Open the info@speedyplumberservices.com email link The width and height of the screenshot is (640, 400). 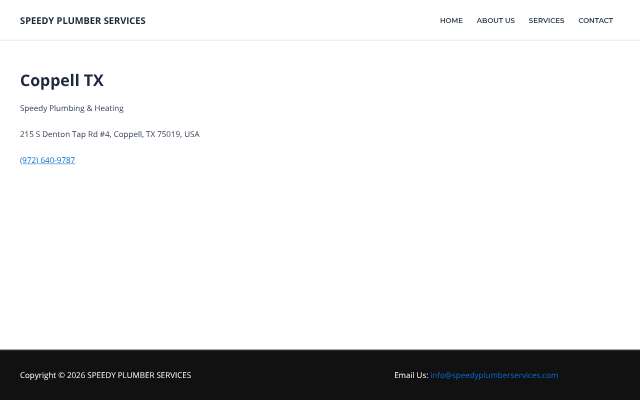494,375
